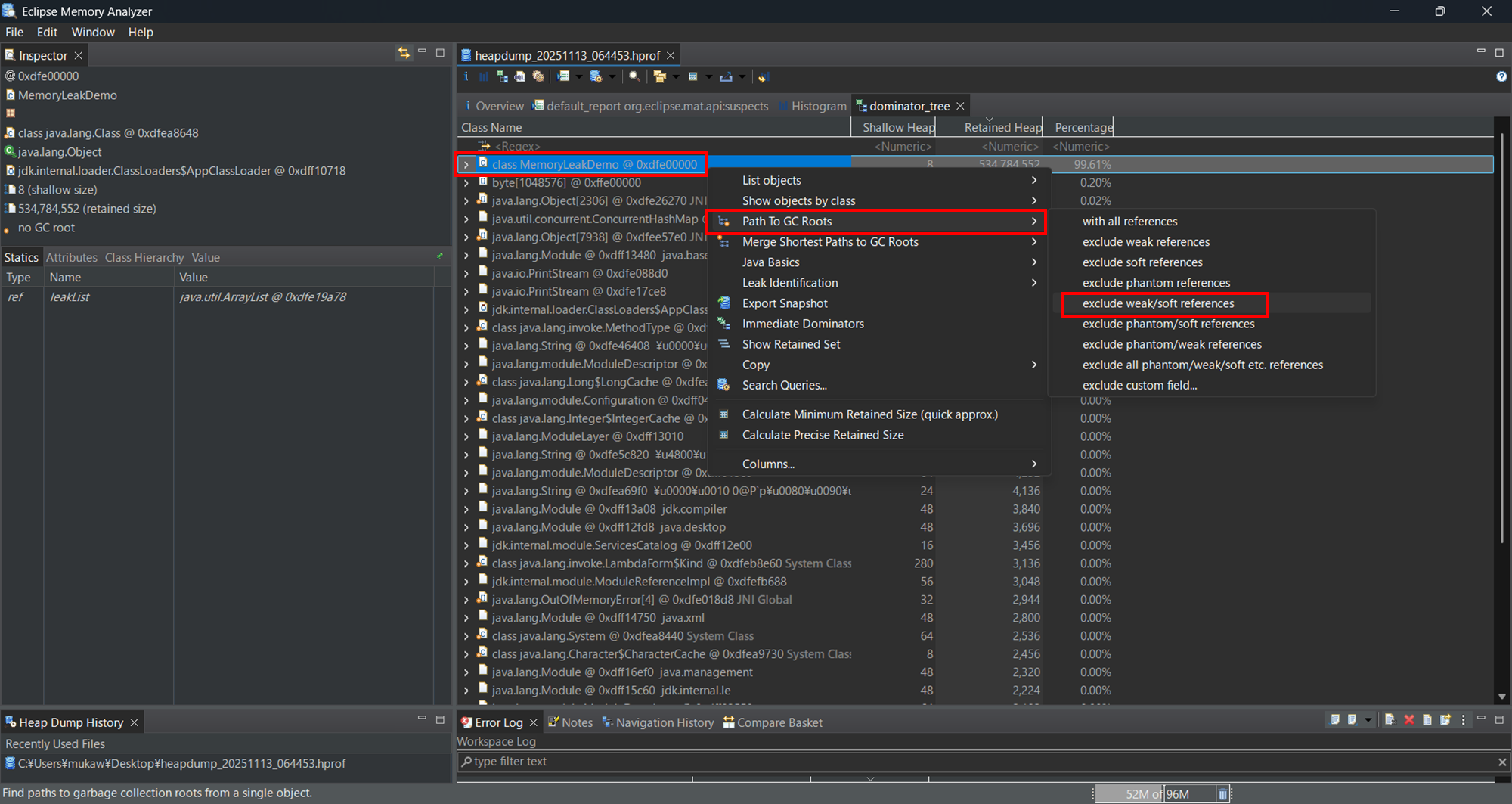Open the OQL Studio query icon
This screenshot has width=1512, height=804.
[519, 76]
